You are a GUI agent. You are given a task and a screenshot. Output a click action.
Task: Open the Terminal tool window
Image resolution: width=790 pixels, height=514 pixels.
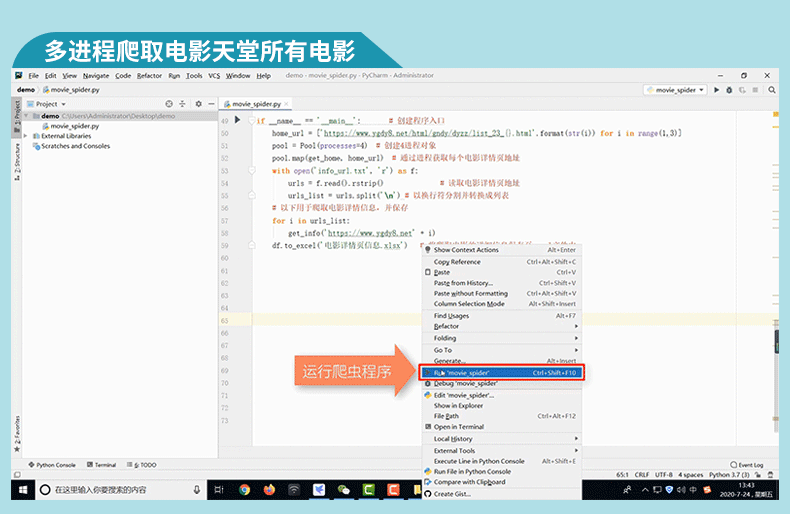coord(101,465)
